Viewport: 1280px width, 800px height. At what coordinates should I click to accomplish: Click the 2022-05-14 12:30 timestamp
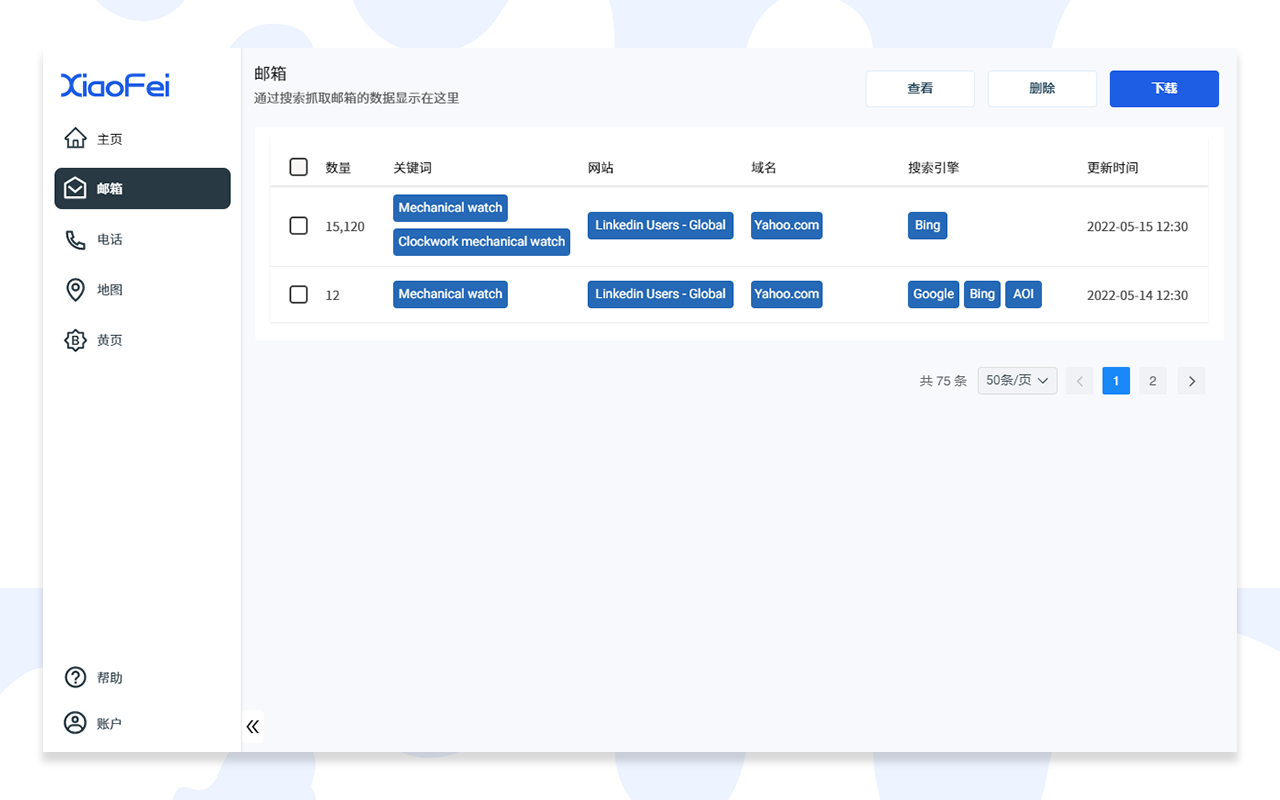pyautogui.click(x=1137, y=295)
